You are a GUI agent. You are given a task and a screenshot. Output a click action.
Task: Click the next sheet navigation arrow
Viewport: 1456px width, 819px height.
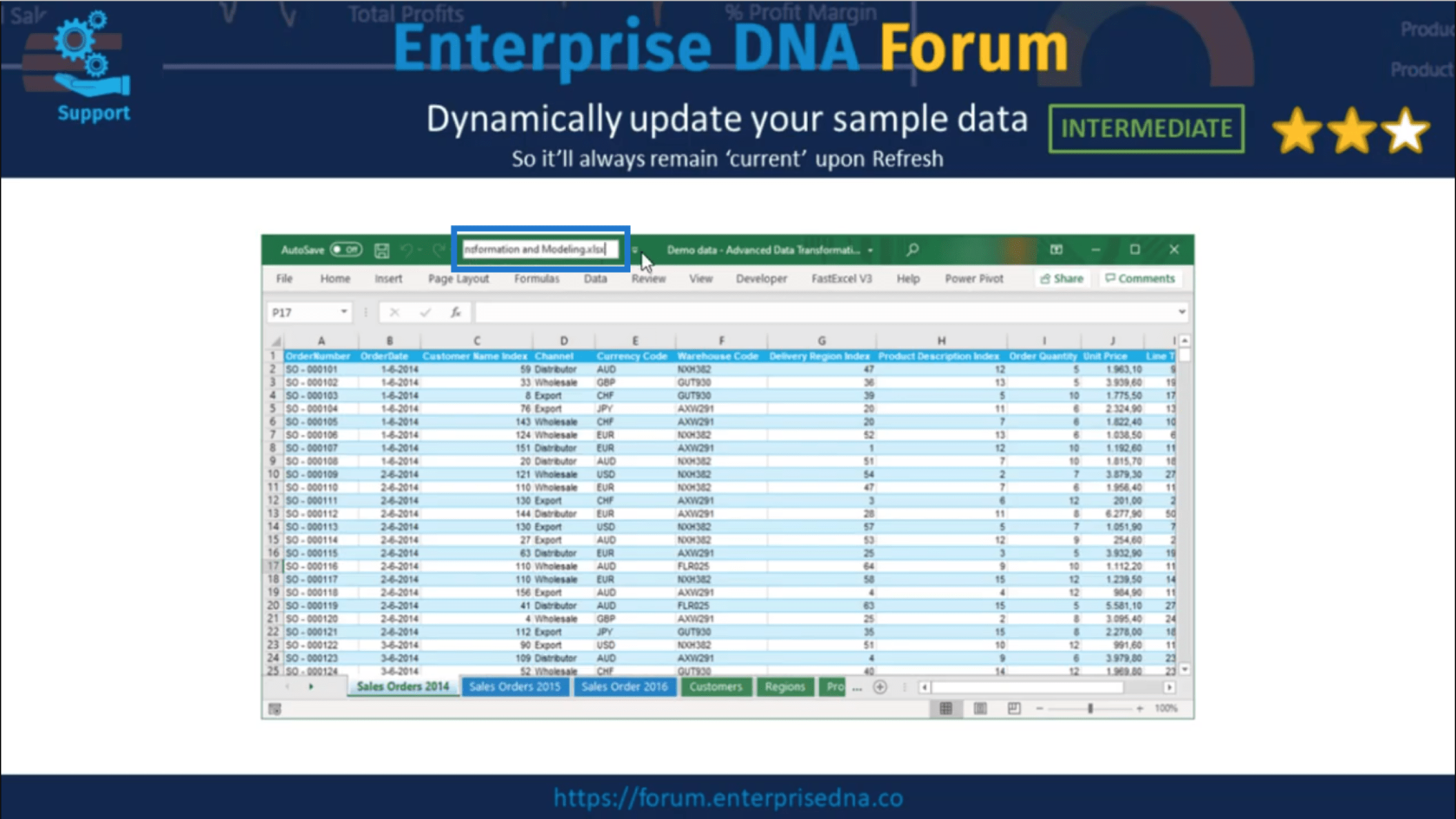311,687
